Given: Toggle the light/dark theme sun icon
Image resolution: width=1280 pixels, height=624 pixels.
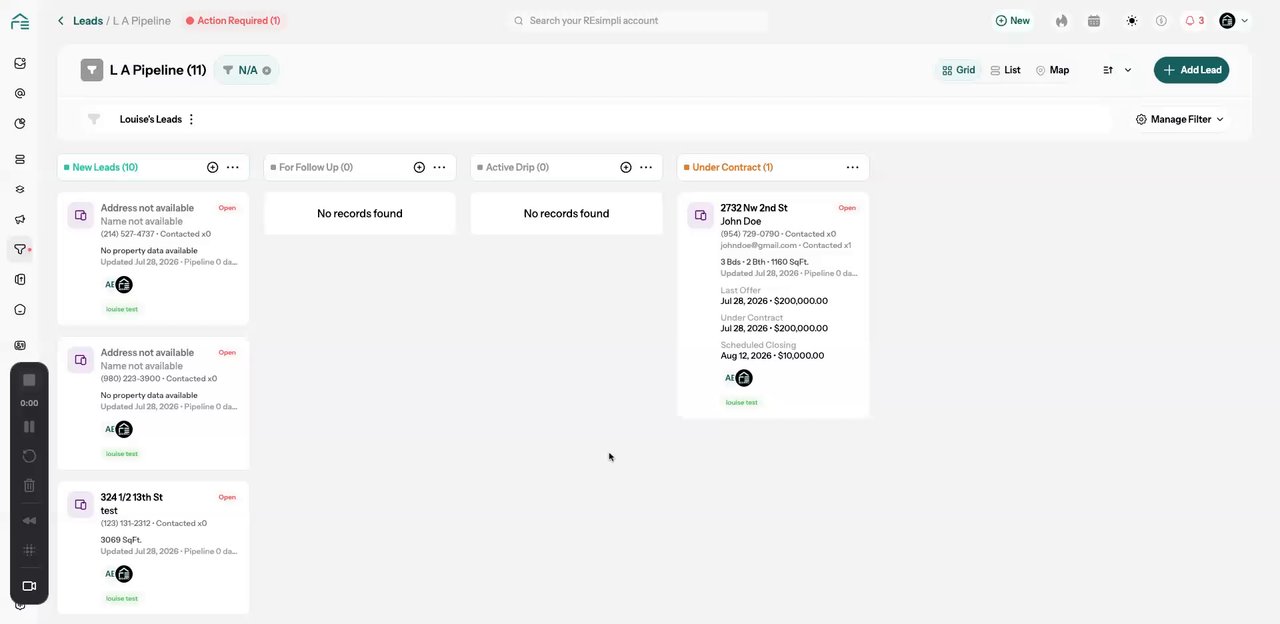Looking at the screenshot, I should pos(1131,20).
